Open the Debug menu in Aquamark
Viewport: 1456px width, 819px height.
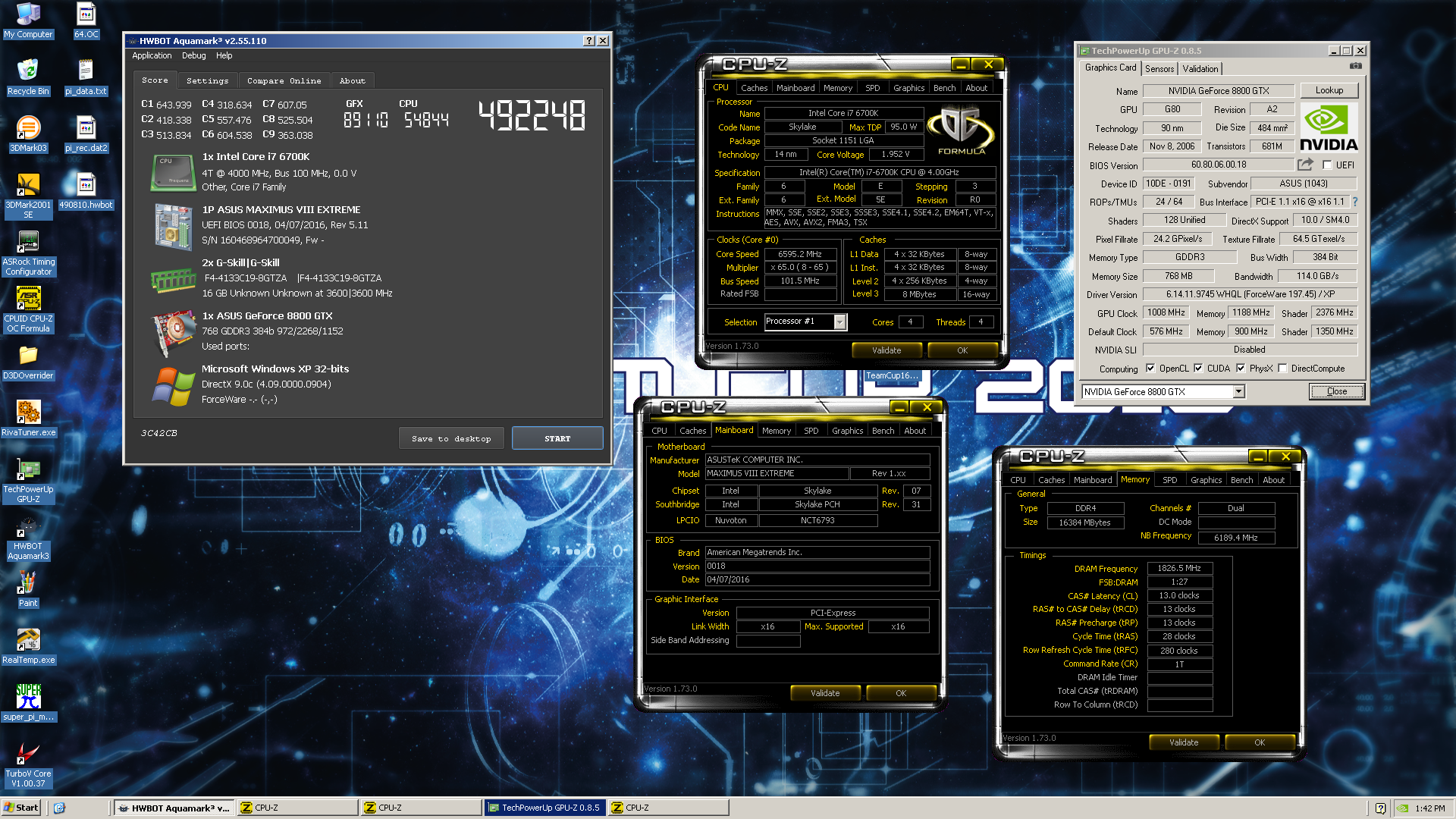click(194, 55)
